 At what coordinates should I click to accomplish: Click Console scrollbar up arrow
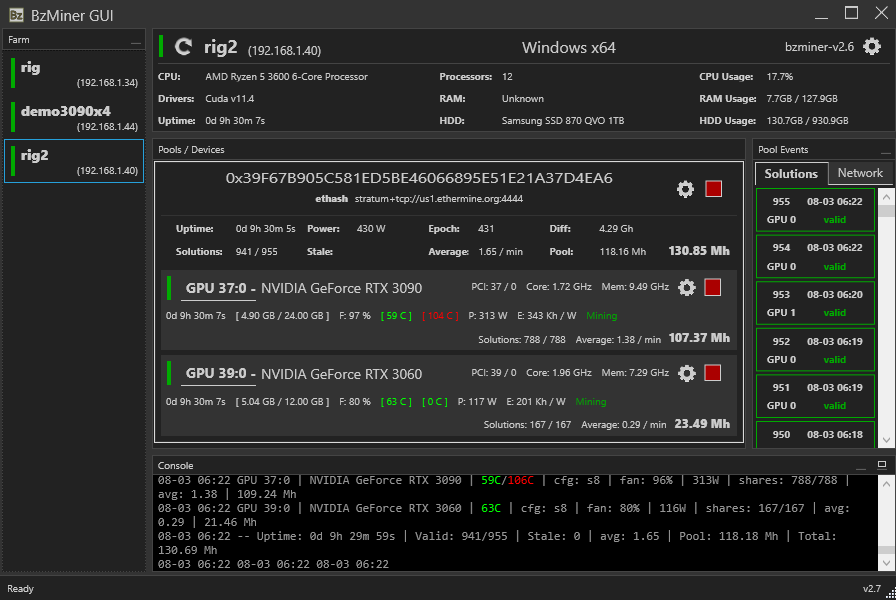(x=886, y=484)
